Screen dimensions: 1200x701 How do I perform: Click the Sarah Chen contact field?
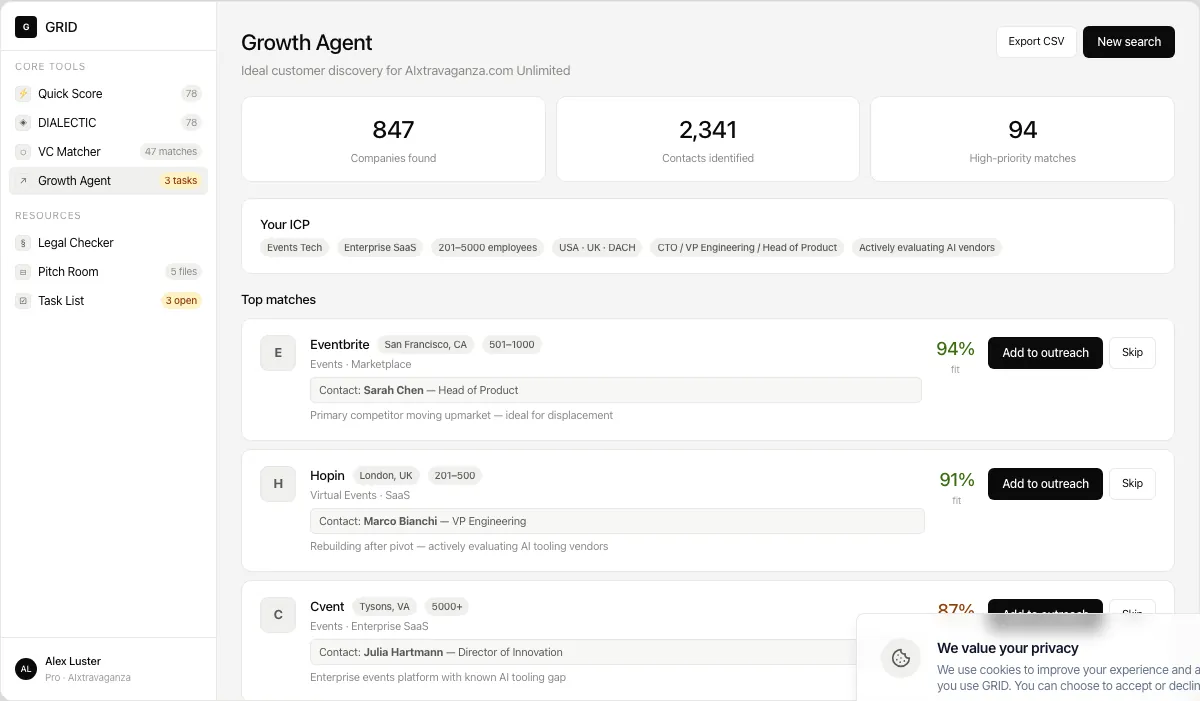point(616,390)
